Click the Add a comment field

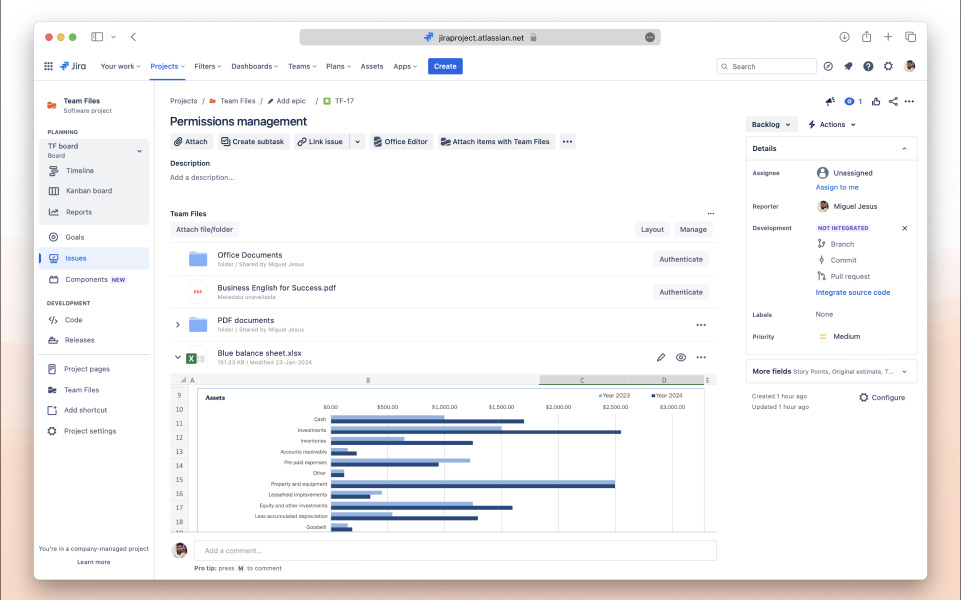coord(455,550)
